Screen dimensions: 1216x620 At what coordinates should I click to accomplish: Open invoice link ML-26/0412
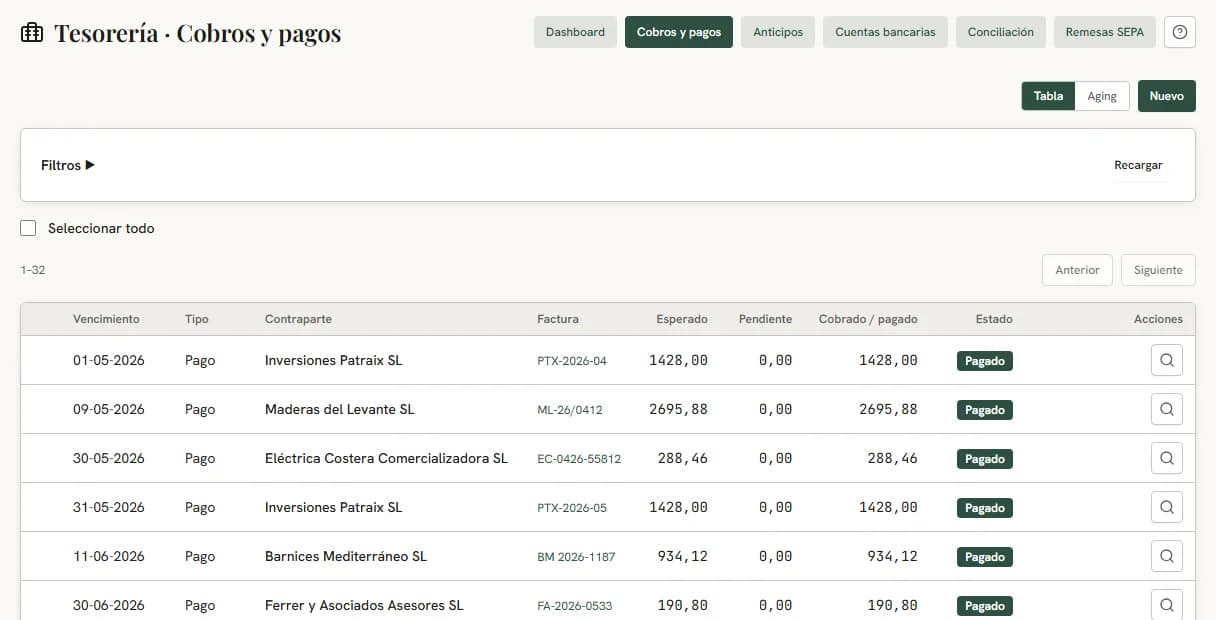(570, 410)
